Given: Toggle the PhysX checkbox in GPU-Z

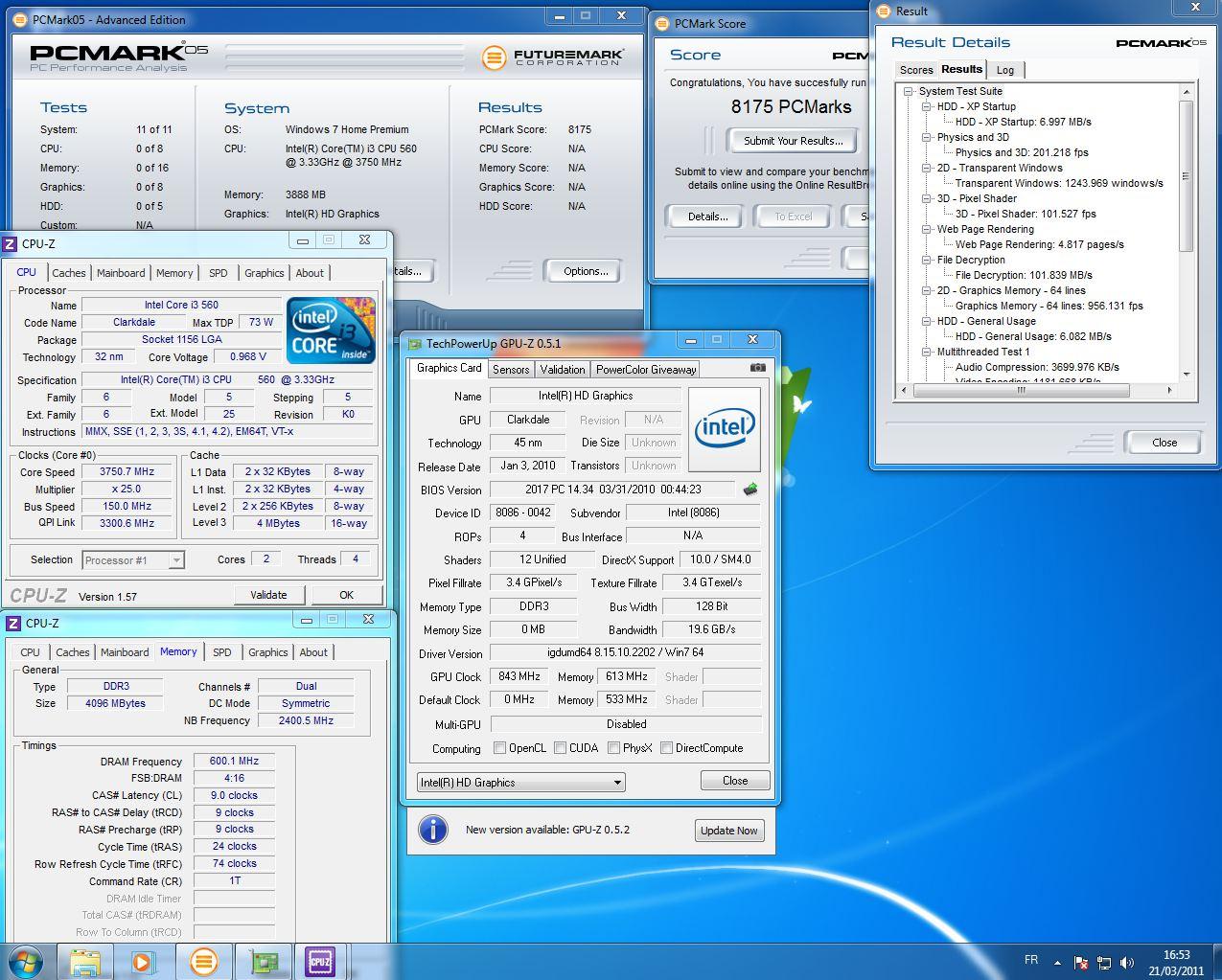Looking at the screenshot, I should 613,748.
